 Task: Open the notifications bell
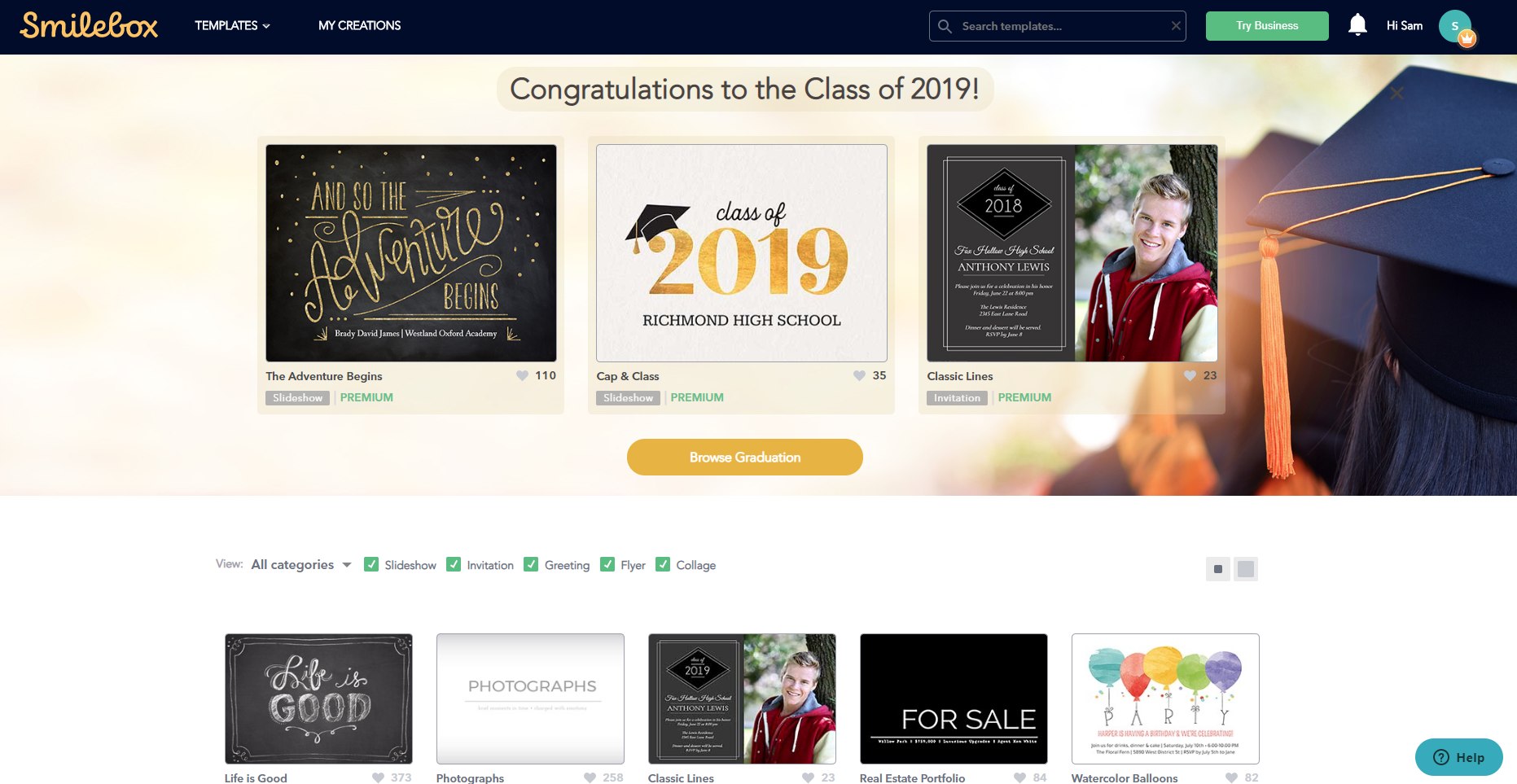click(1357, 25)
